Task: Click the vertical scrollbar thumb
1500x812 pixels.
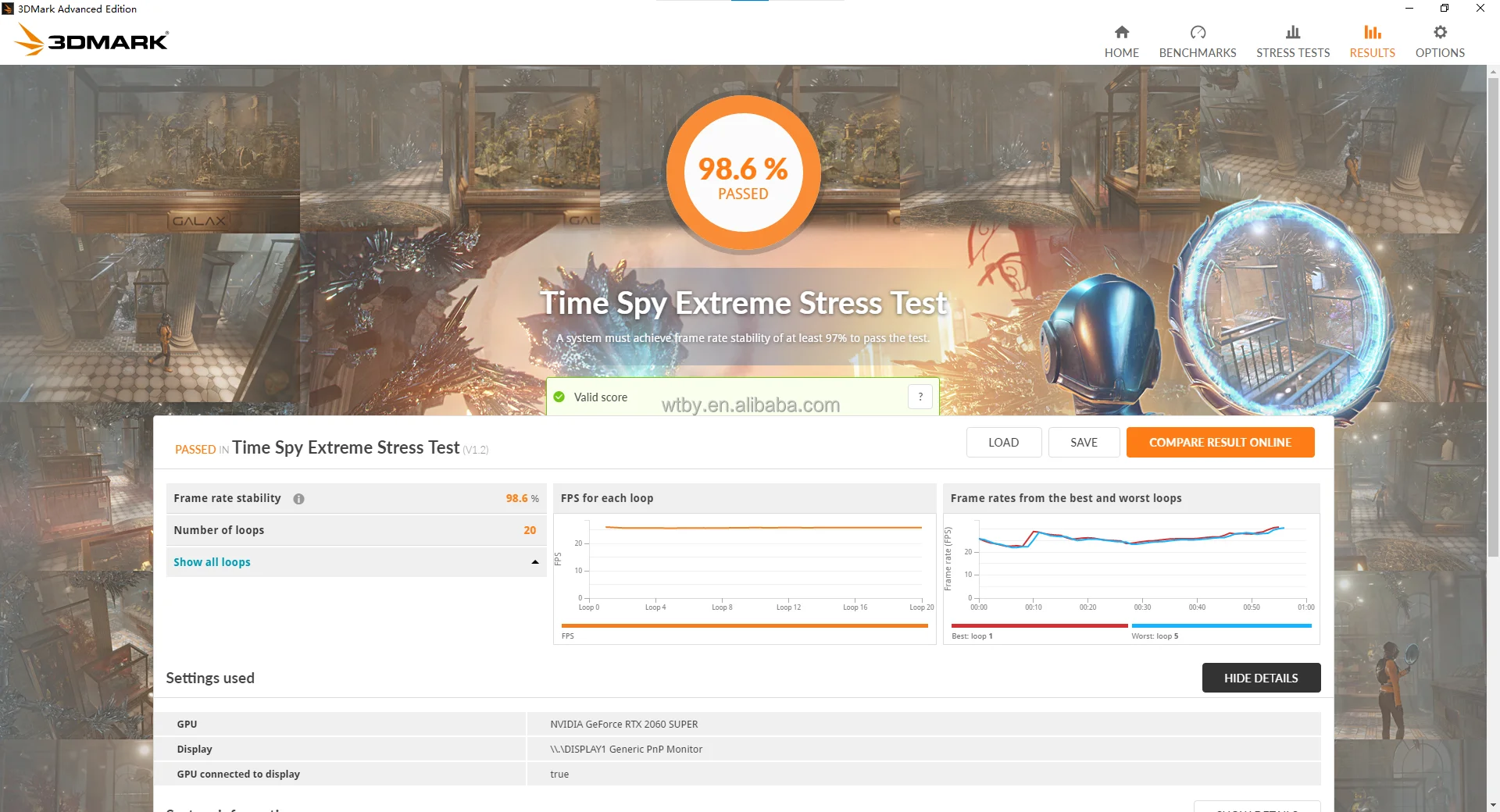Action: 1493,317
